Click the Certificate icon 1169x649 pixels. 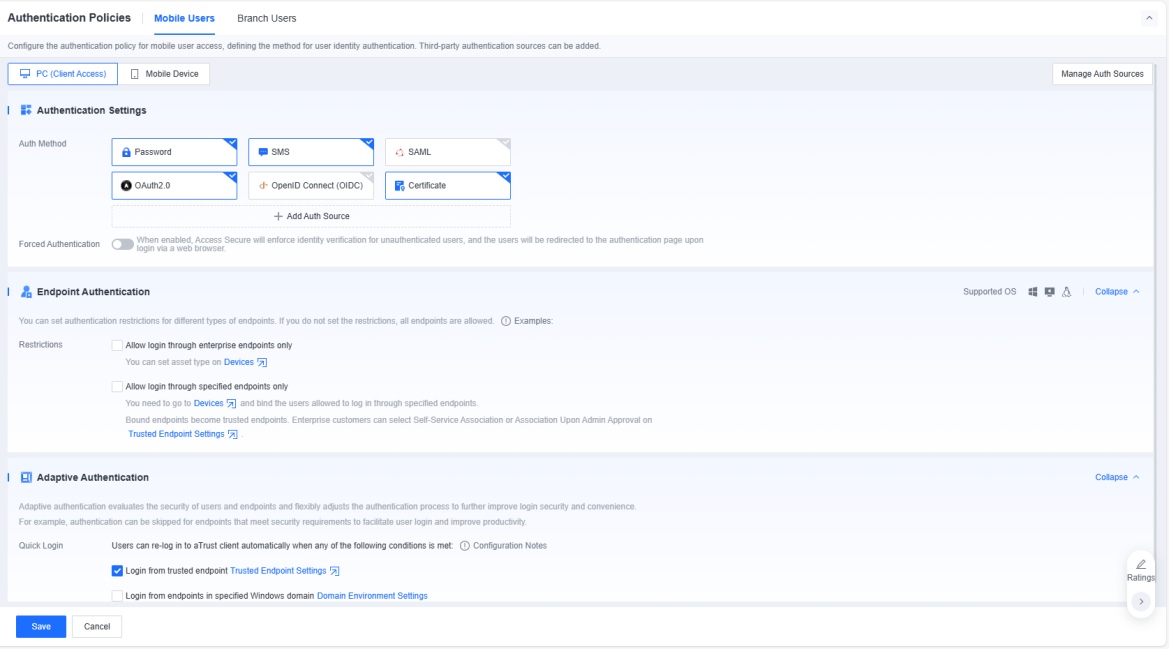click(x=400, y=186)
